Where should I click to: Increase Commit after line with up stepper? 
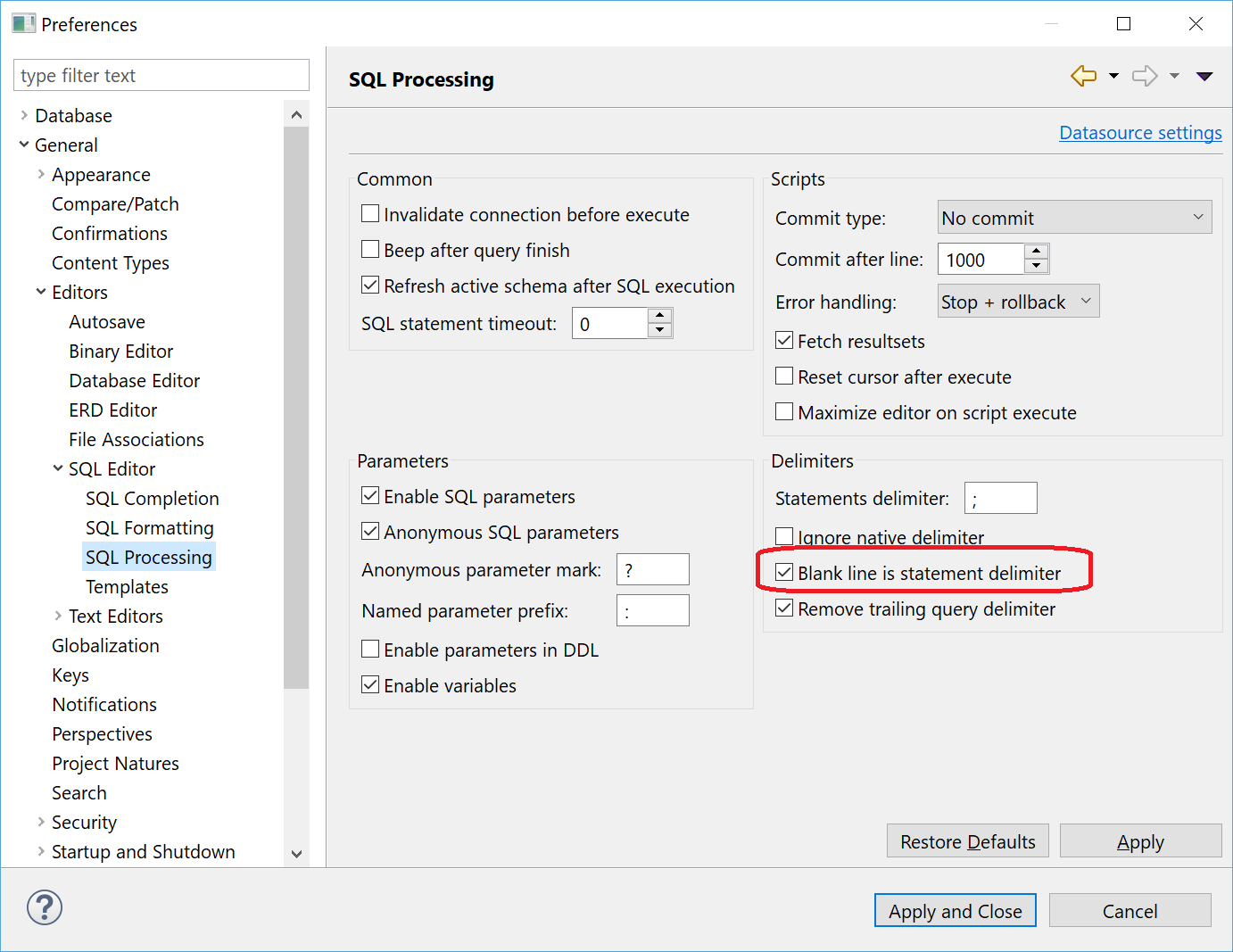1036,252
